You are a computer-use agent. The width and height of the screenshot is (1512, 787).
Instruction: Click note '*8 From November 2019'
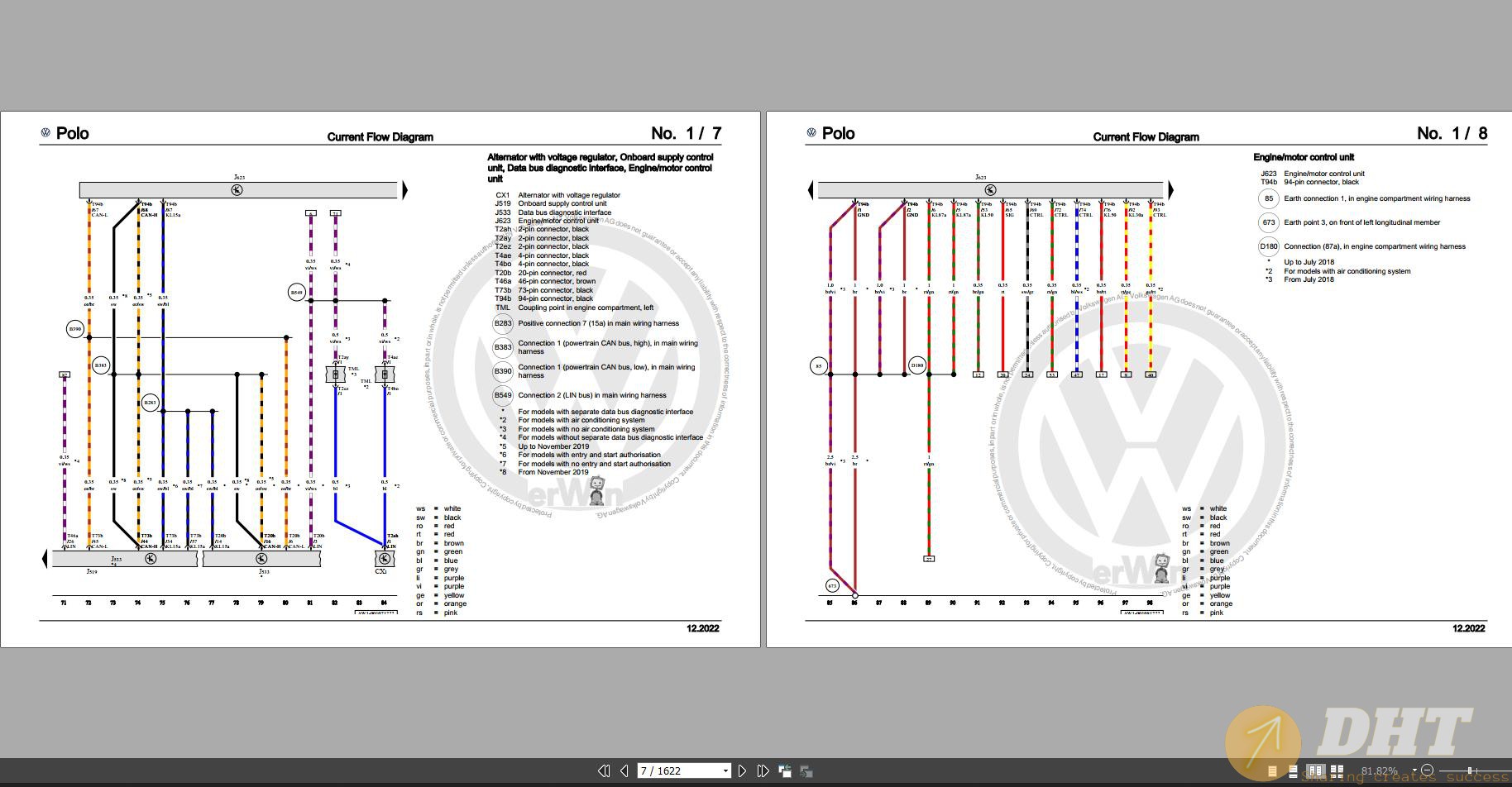click(x=543, y=472)
